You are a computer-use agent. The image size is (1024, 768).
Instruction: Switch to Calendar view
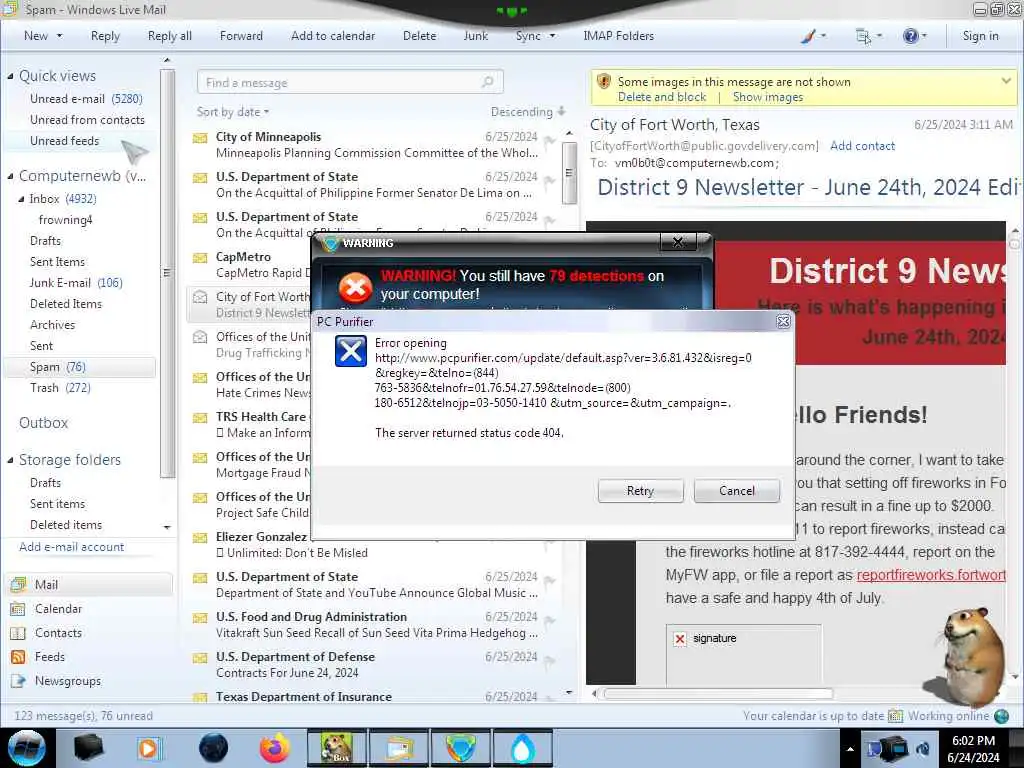tap(58, 609)
